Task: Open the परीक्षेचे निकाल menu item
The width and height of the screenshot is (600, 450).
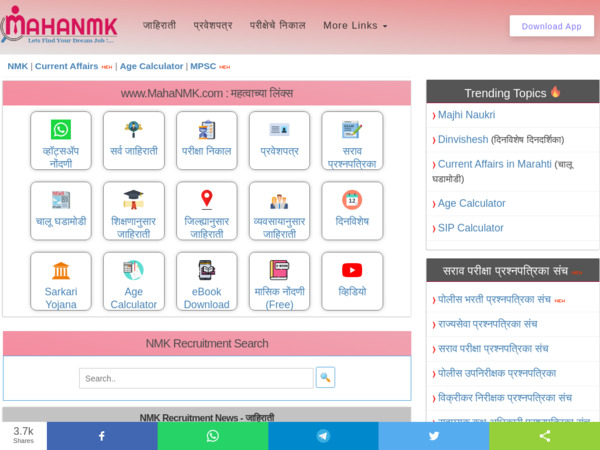Action: coord(278,25)
